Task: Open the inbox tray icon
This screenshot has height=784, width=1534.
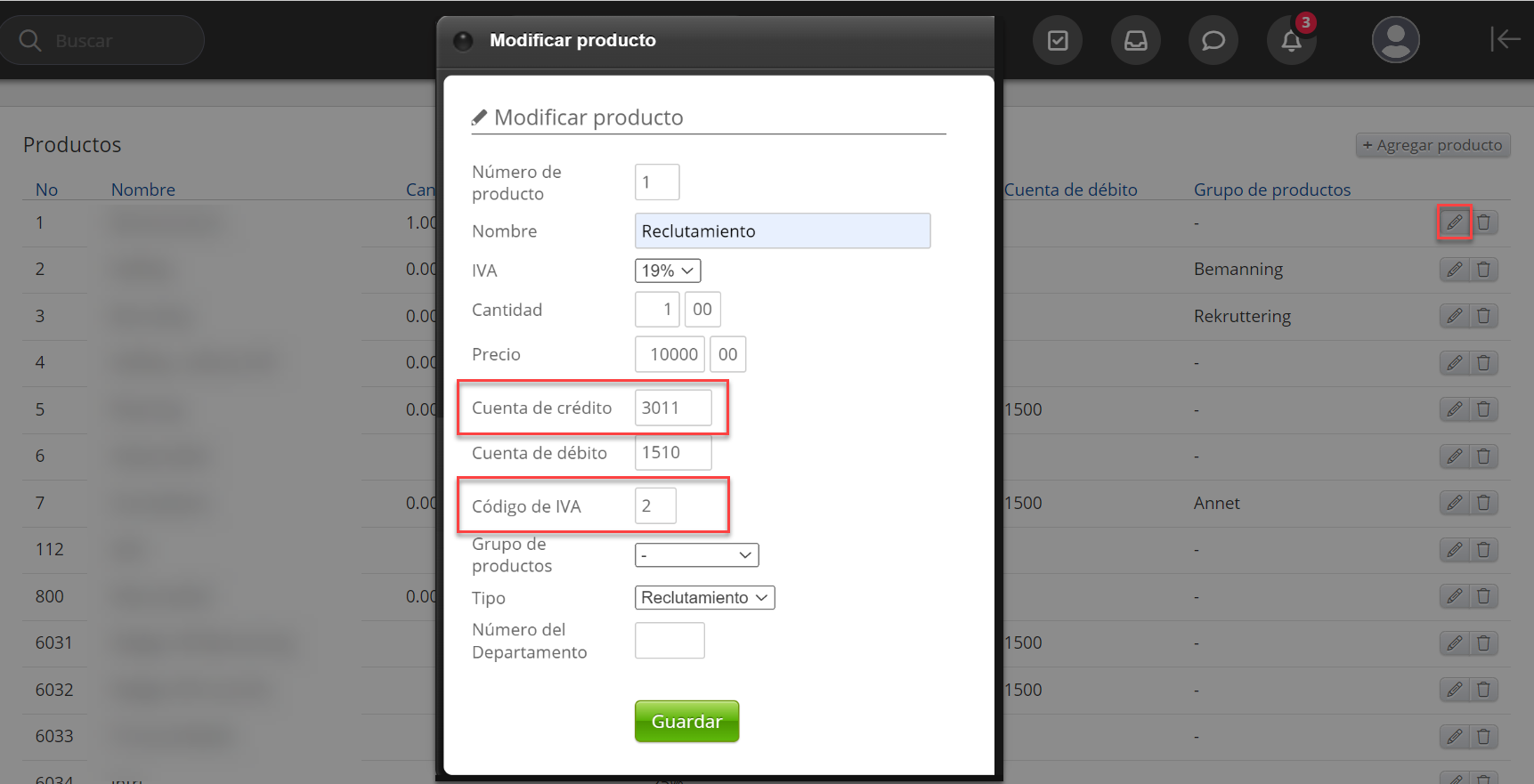Action: coord(1135,41)
